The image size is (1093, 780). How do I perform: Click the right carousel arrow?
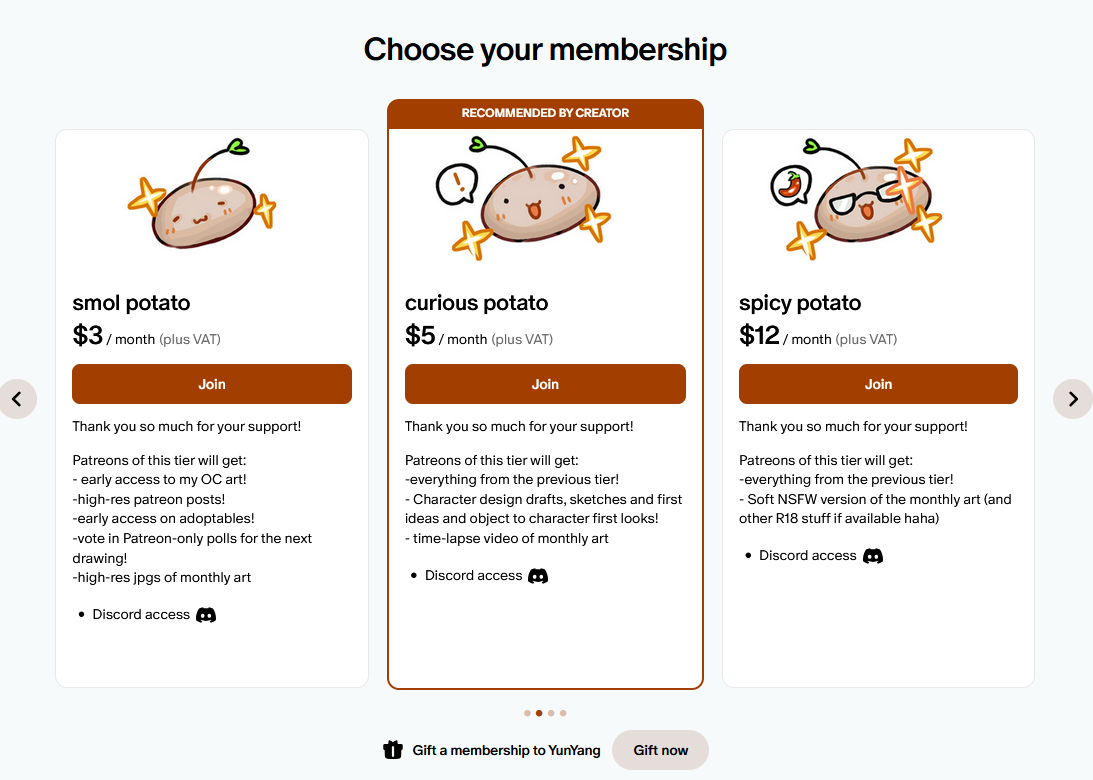1073,399
